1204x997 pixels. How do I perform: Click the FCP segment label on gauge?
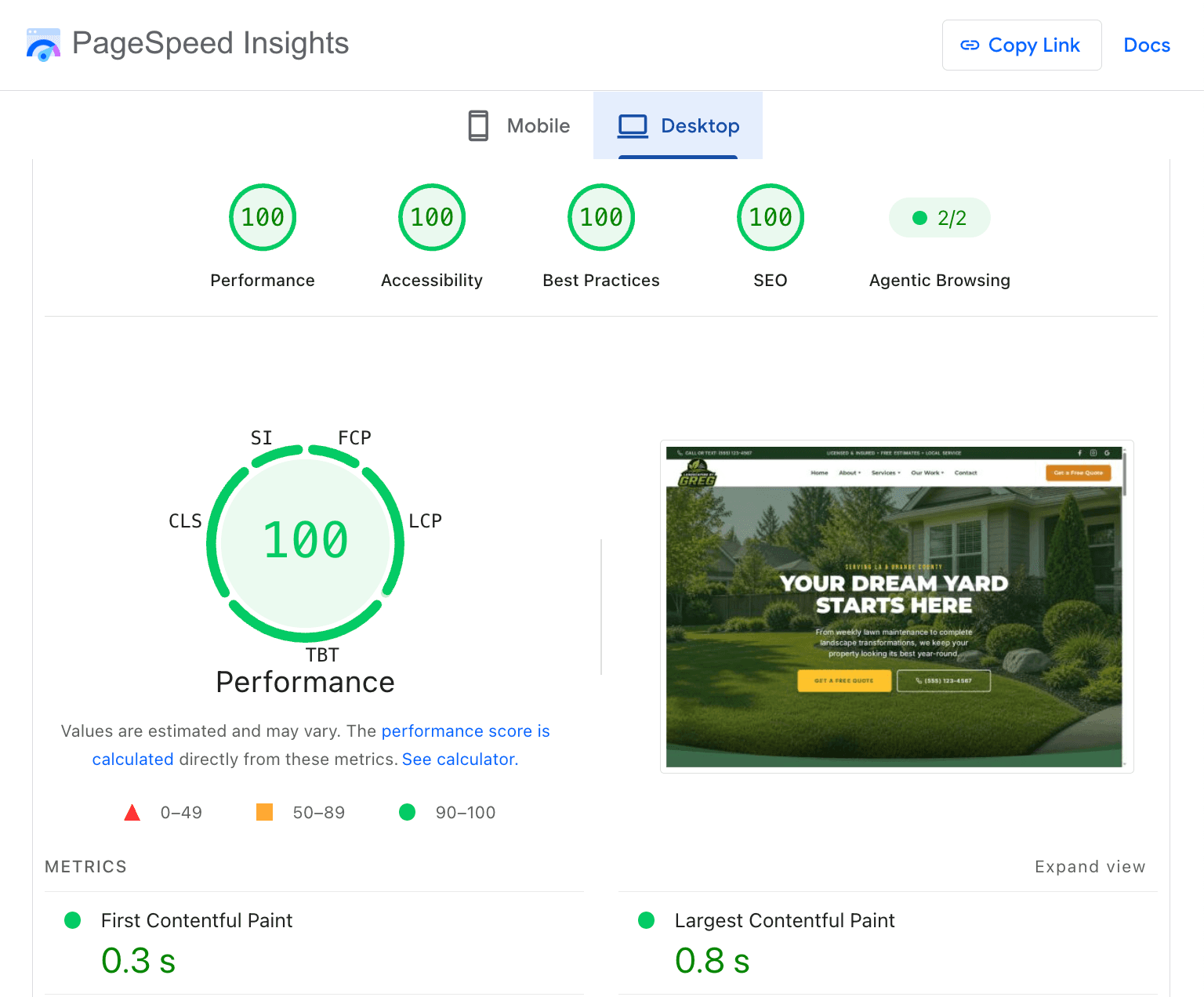[x=354, y=437]
